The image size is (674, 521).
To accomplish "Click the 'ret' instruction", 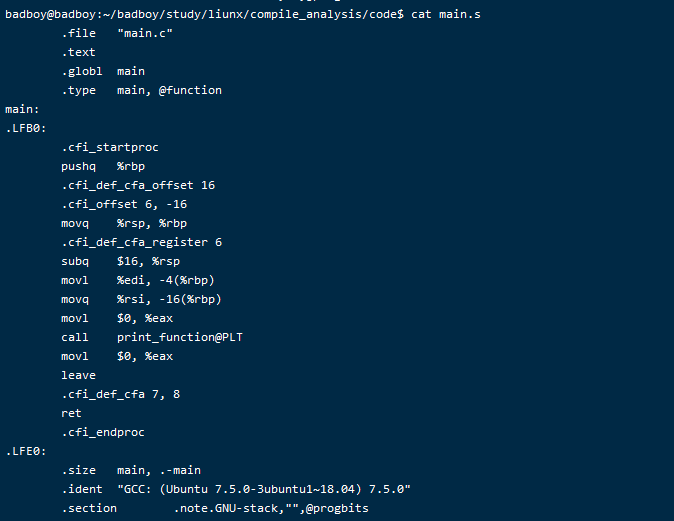I will click(x=71, y=413).
